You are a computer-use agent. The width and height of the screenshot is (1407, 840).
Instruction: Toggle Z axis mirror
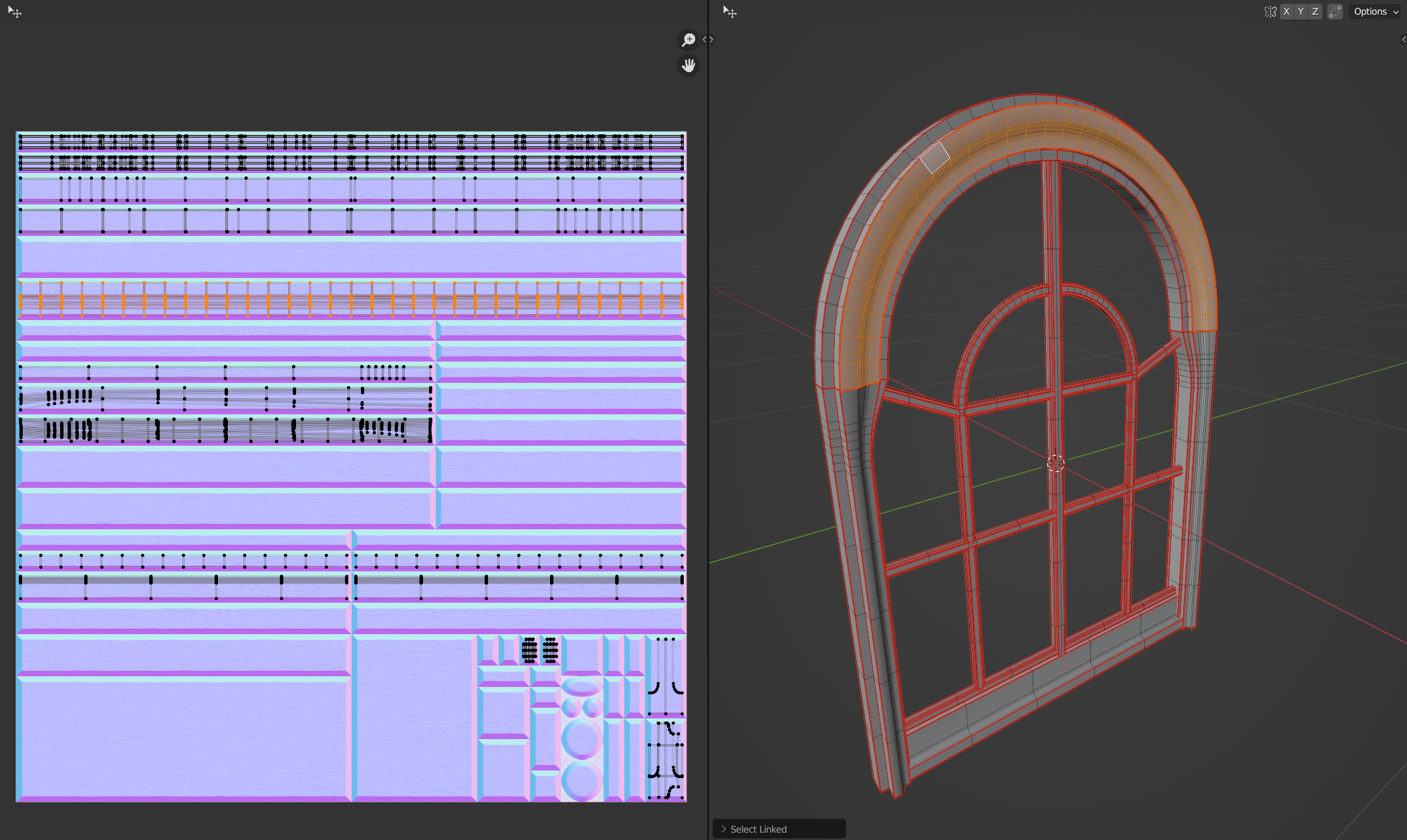click(x=1315, y=11)
